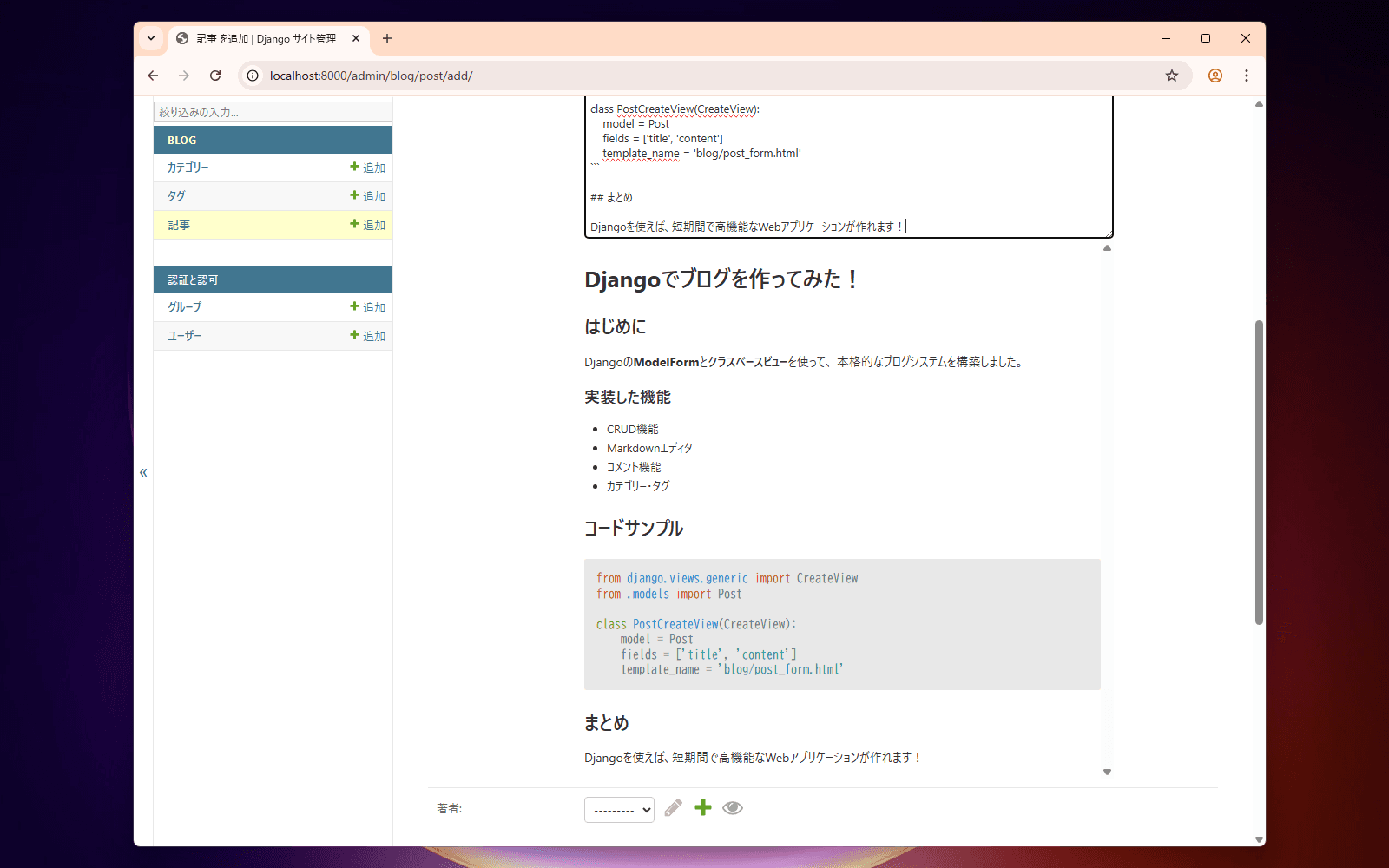Click the eye icon to view selected author
This screenshot has height=868, width=1389.
click(x=733, y=807)
